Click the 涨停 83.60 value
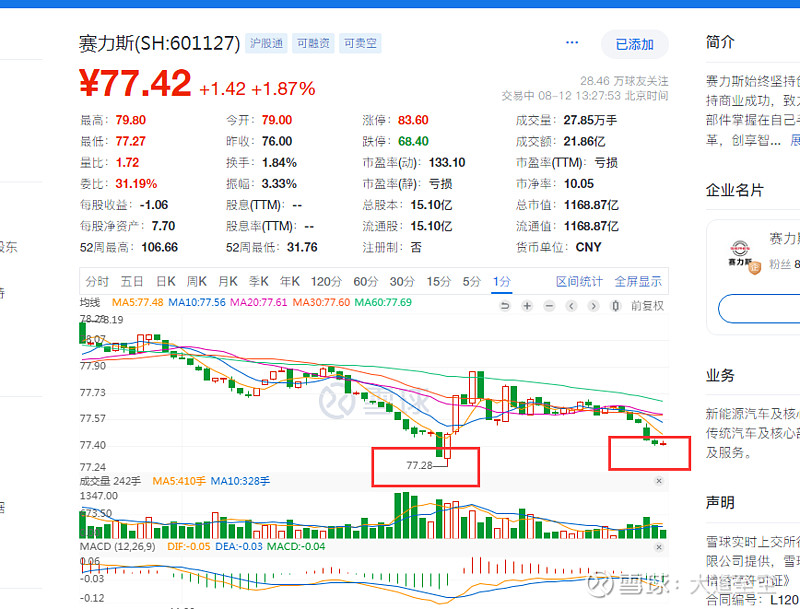This screenshot has width=800, height=609. 413,120
